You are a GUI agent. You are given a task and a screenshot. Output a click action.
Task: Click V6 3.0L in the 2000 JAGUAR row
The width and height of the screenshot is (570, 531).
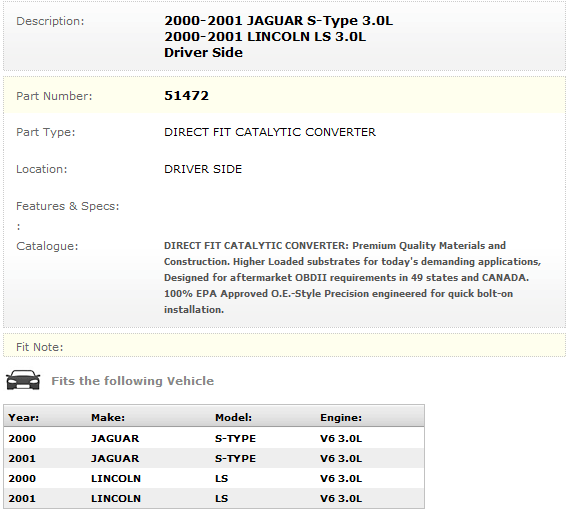click(341, 438)
